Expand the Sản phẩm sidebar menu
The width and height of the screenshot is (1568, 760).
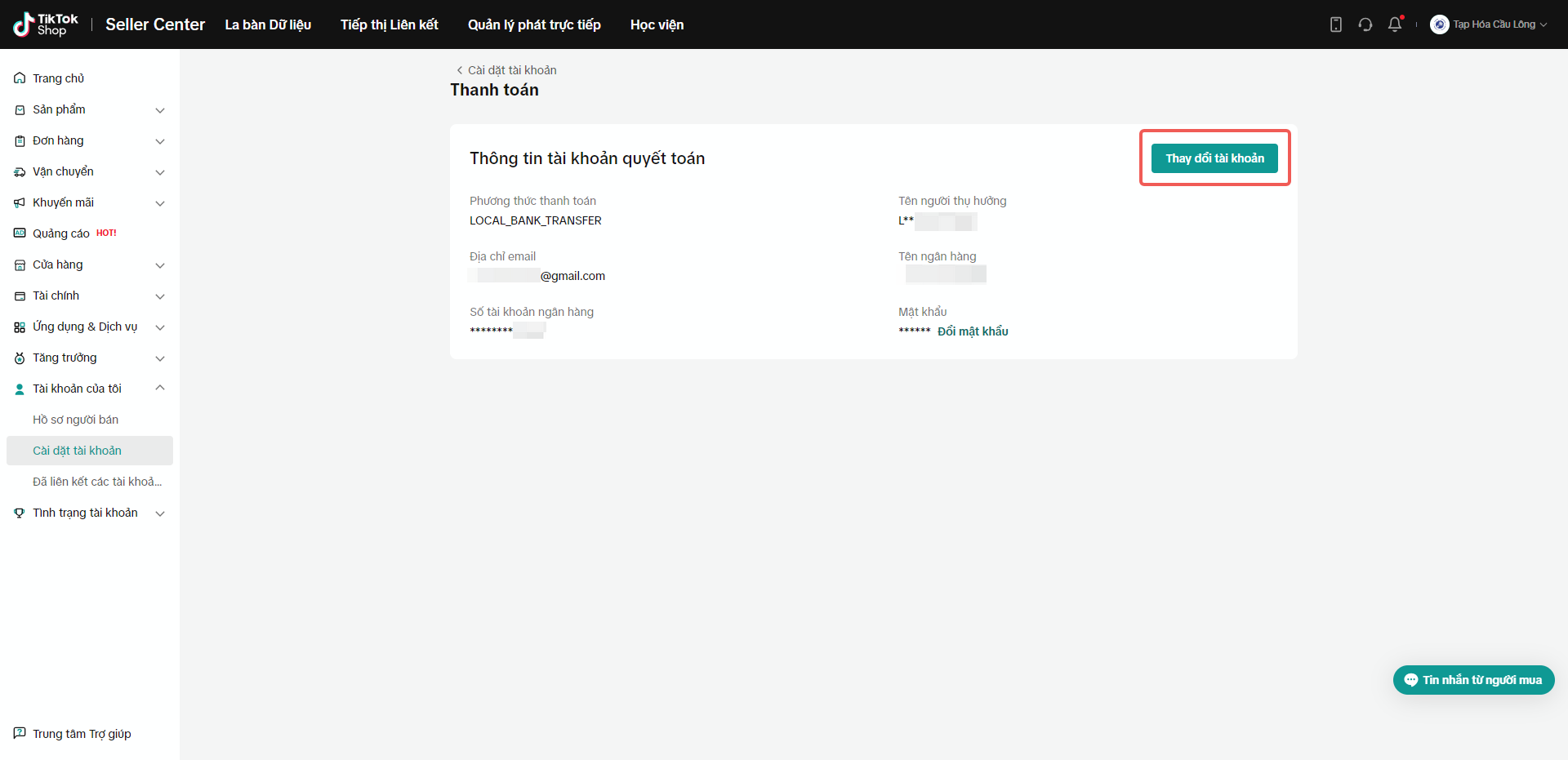coord(90,109)
